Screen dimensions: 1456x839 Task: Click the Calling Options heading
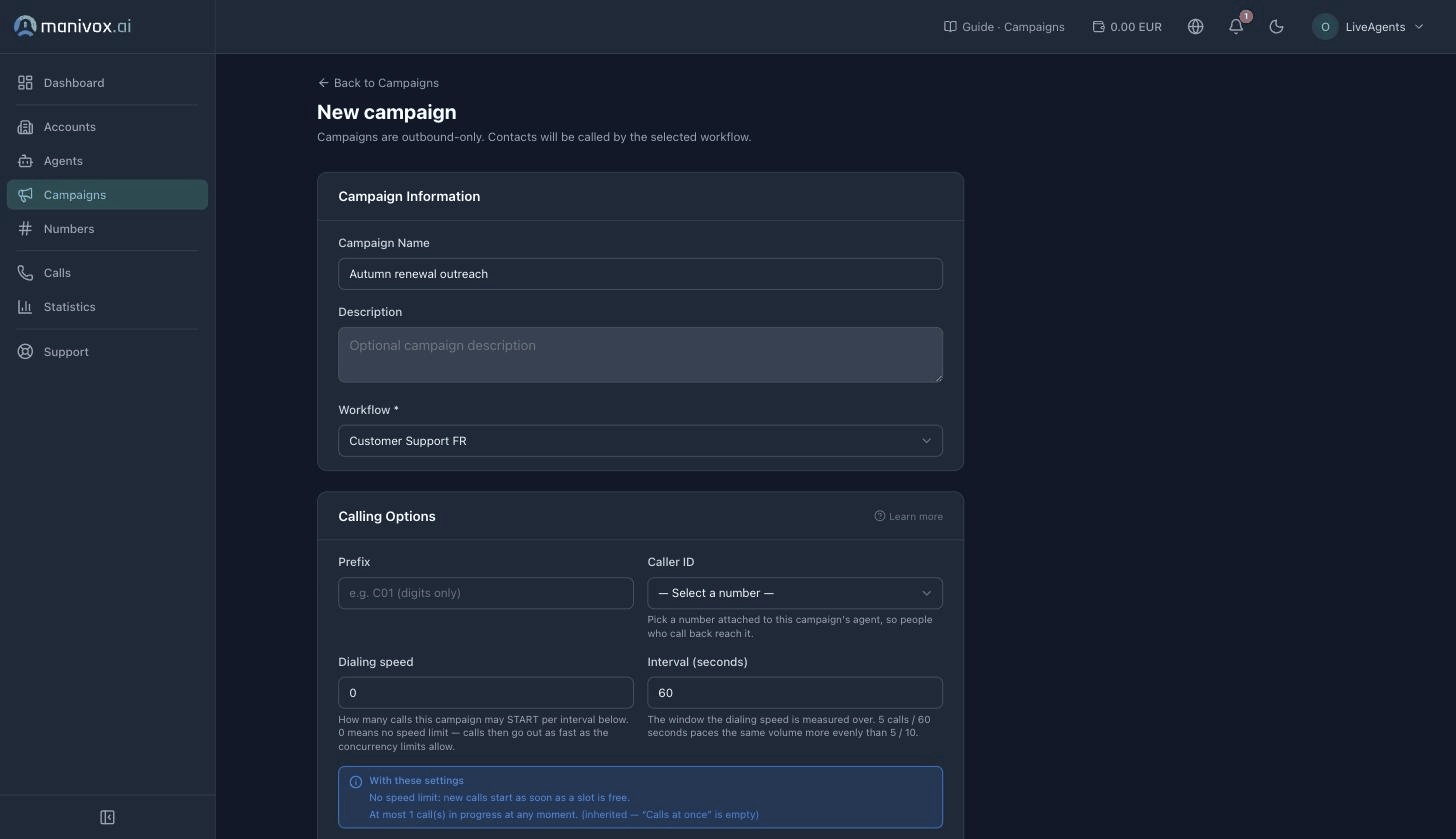[x=387, y=516]
